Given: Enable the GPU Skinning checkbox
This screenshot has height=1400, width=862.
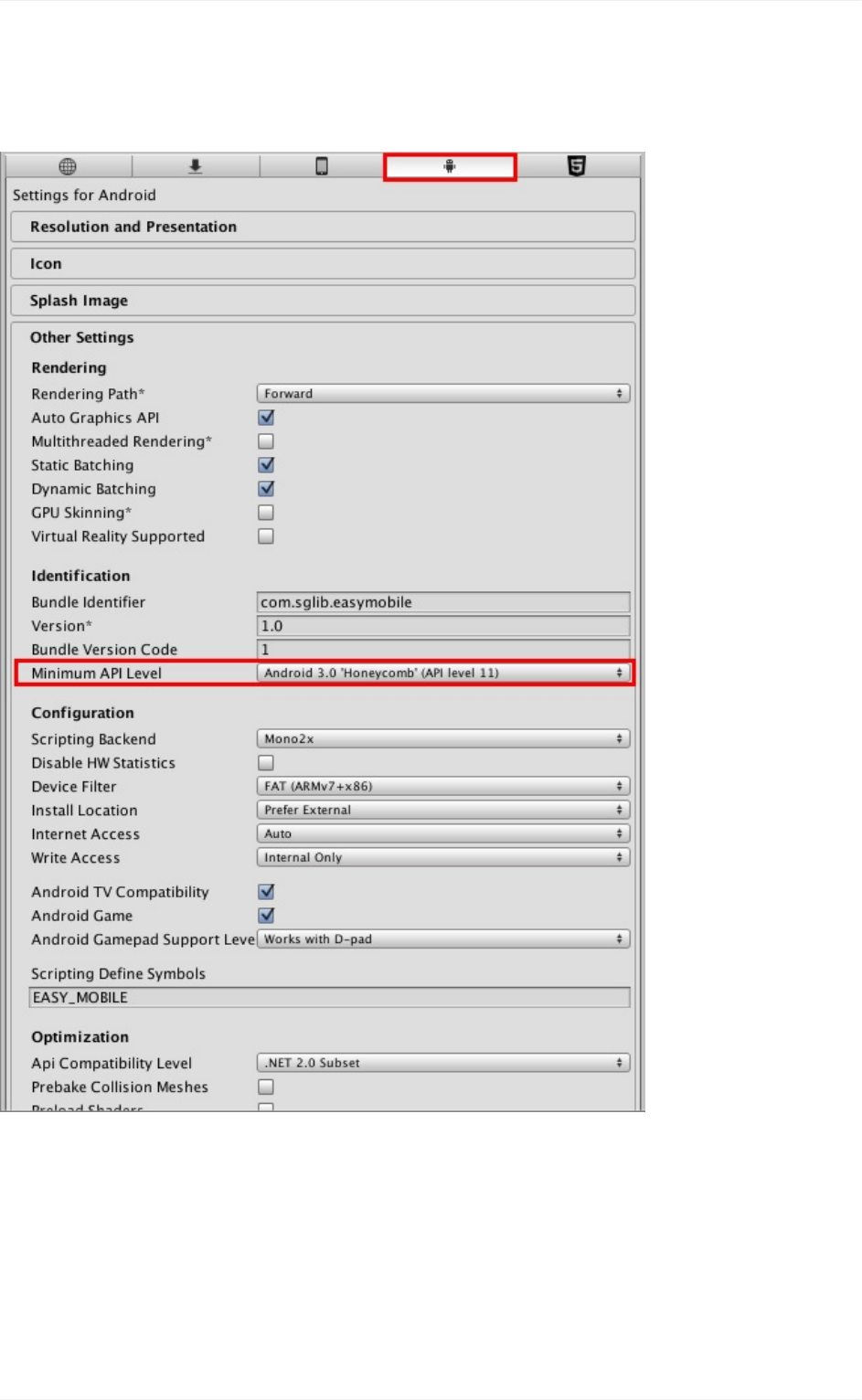Looking at the screenshot, I should (x=266, y=513).
